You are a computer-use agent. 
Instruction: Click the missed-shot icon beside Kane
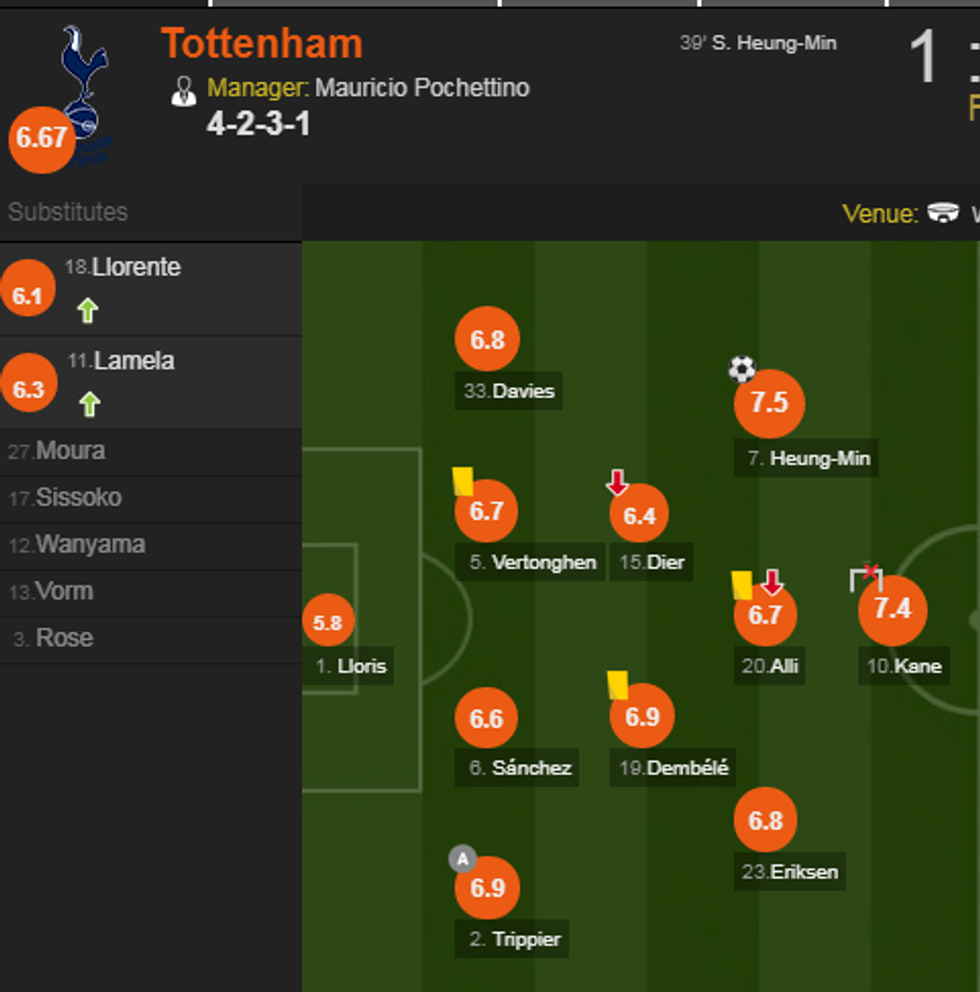(866, 578)
